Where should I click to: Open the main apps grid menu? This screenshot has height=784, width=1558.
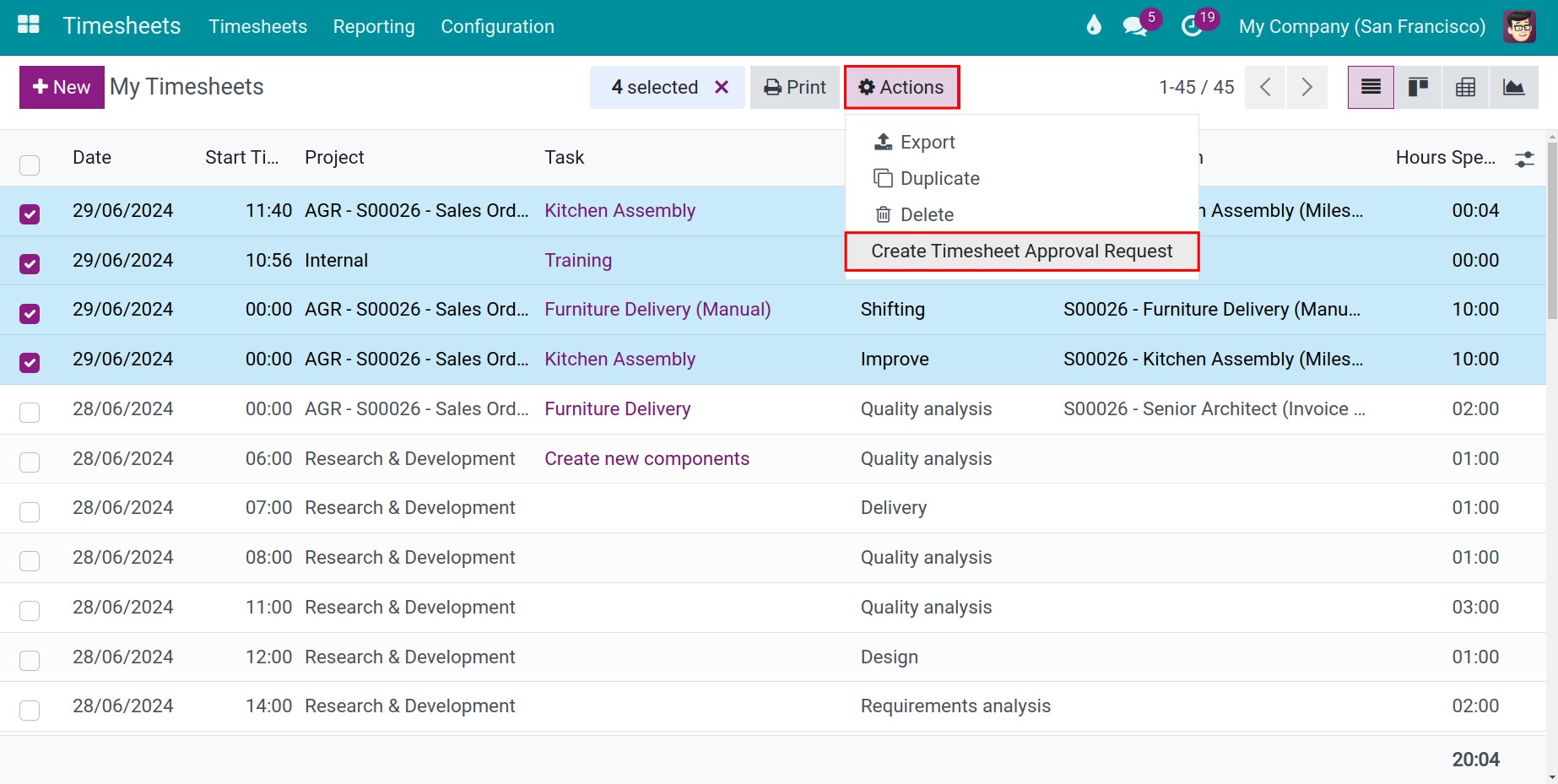29,25
